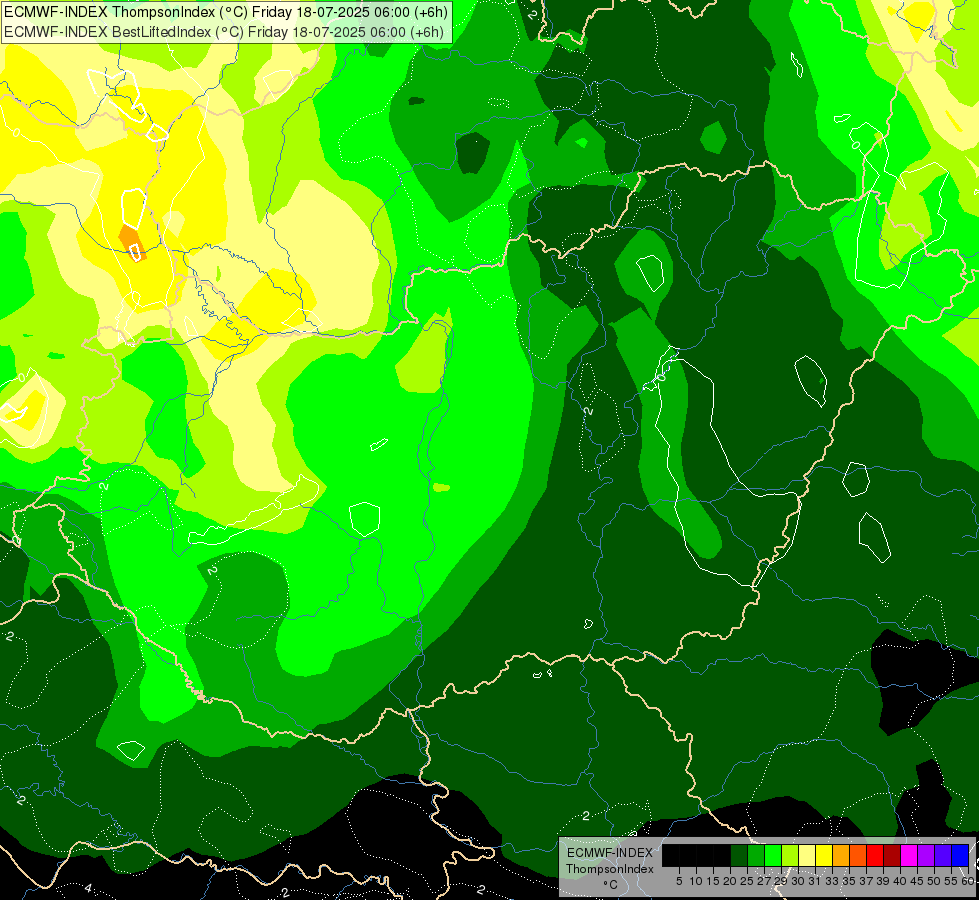Click the BestLiftedIndex title line at top
The image size is (979, 900).
[x=224, y=32]
